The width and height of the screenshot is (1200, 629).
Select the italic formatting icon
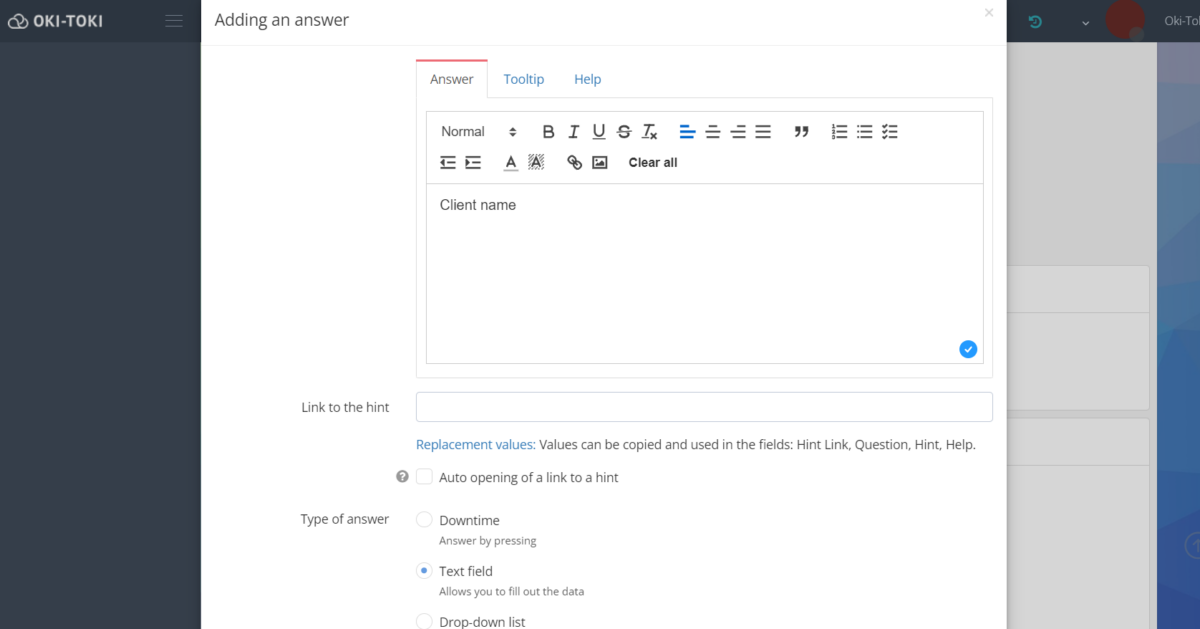(x=573, y=131)
